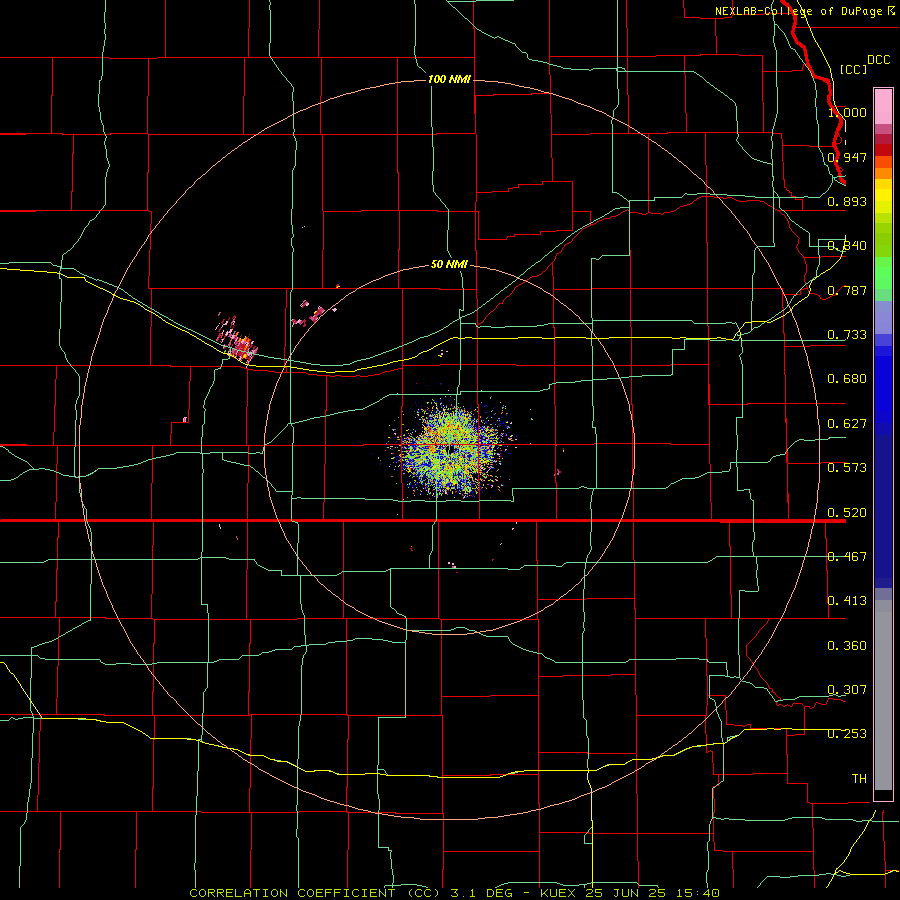
Task: Pick the gray color bar segment
Action: tap(883, 695)
